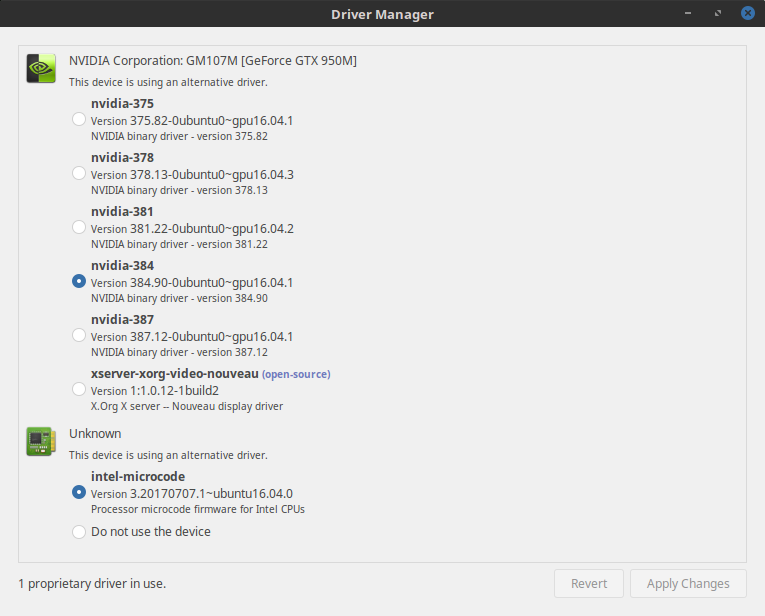
Task: Click the X.Org X server Nouveau display driver description
Action: coord(187,407)
